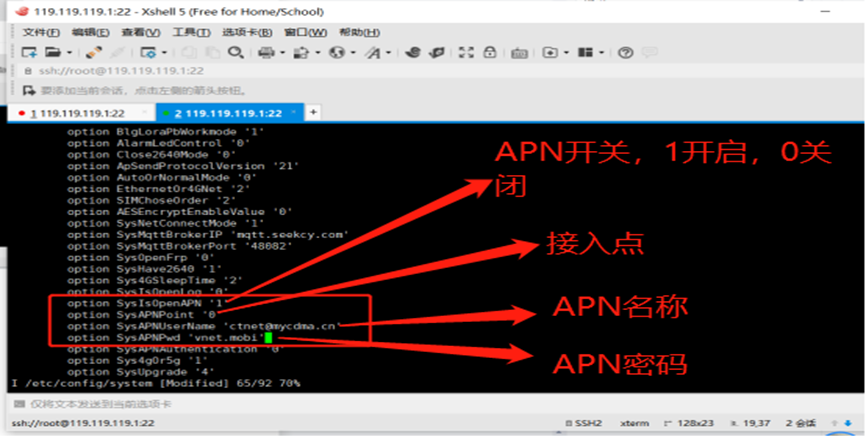The height and width of the screenshot is (437, 866).
Task: Launch Xftp from the toolbar icon
Action: (413, 52)
